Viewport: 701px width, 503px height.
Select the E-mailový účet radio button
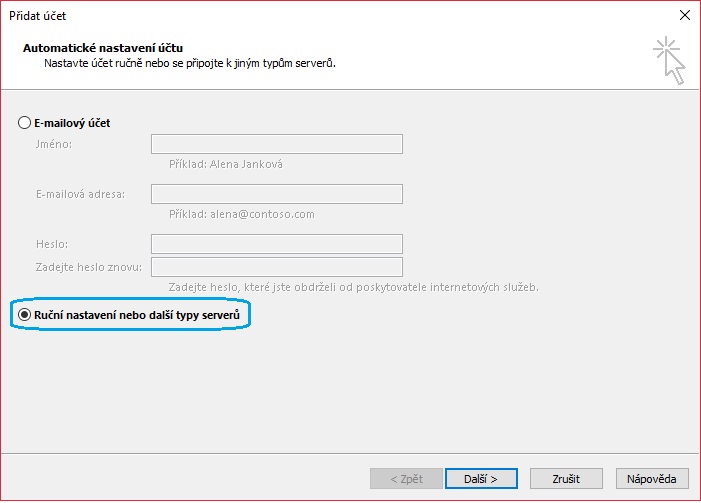click(25, 123)
